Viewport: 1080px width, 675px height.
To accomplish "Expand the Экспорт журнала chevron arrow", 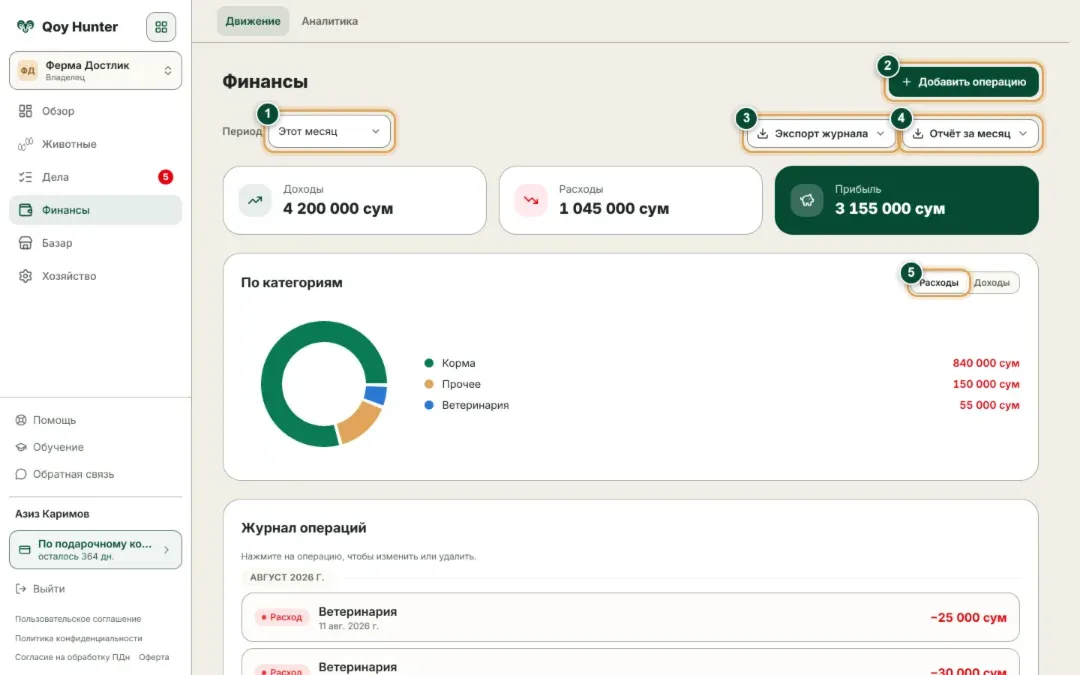I will pos(880,134).
